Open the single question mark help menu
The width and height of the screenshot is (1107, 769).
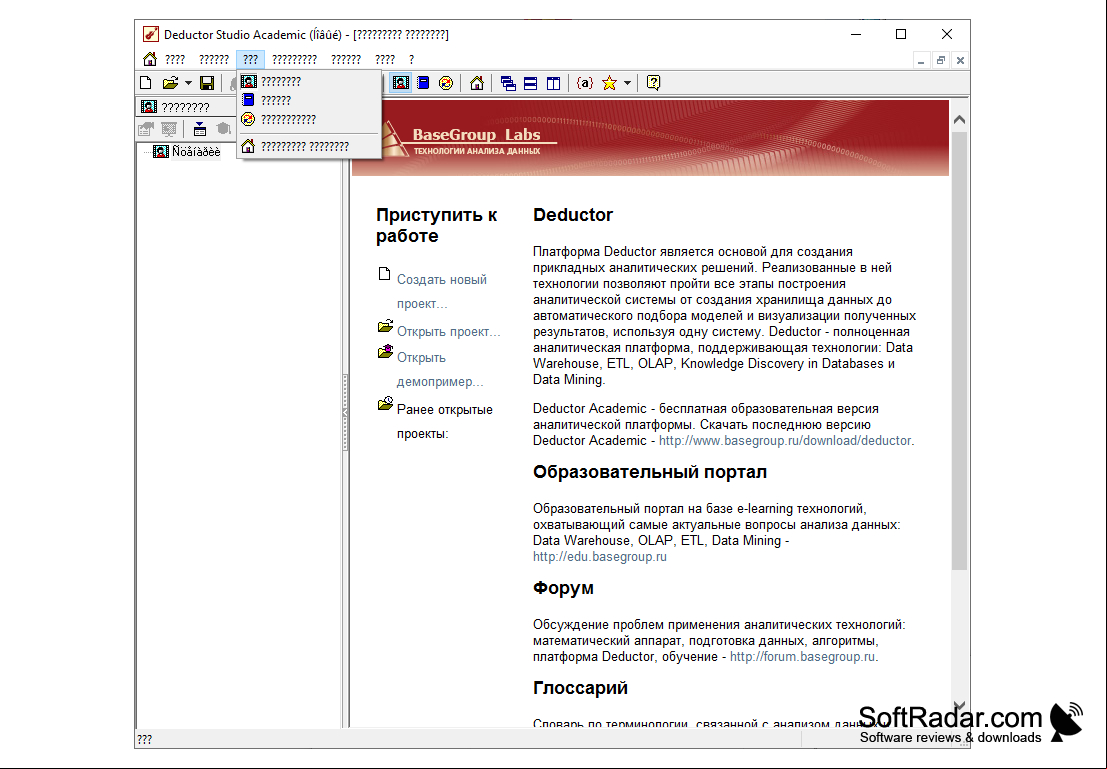tap(412, 59)
